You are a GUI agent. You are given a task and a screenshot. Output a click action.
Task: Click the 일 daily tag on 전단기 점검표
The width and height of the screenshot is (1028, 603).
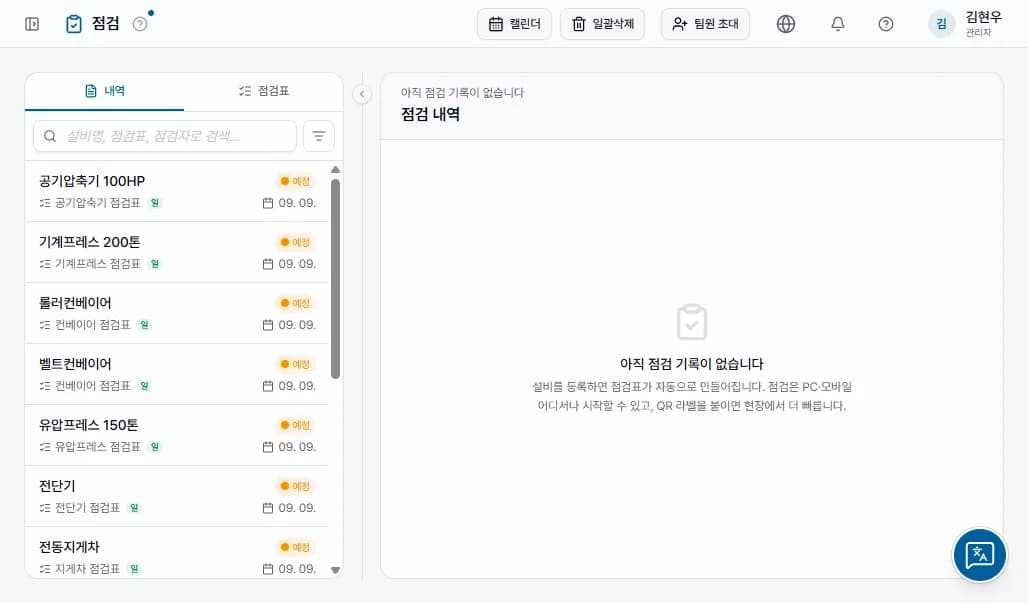[x=134, y=508]
